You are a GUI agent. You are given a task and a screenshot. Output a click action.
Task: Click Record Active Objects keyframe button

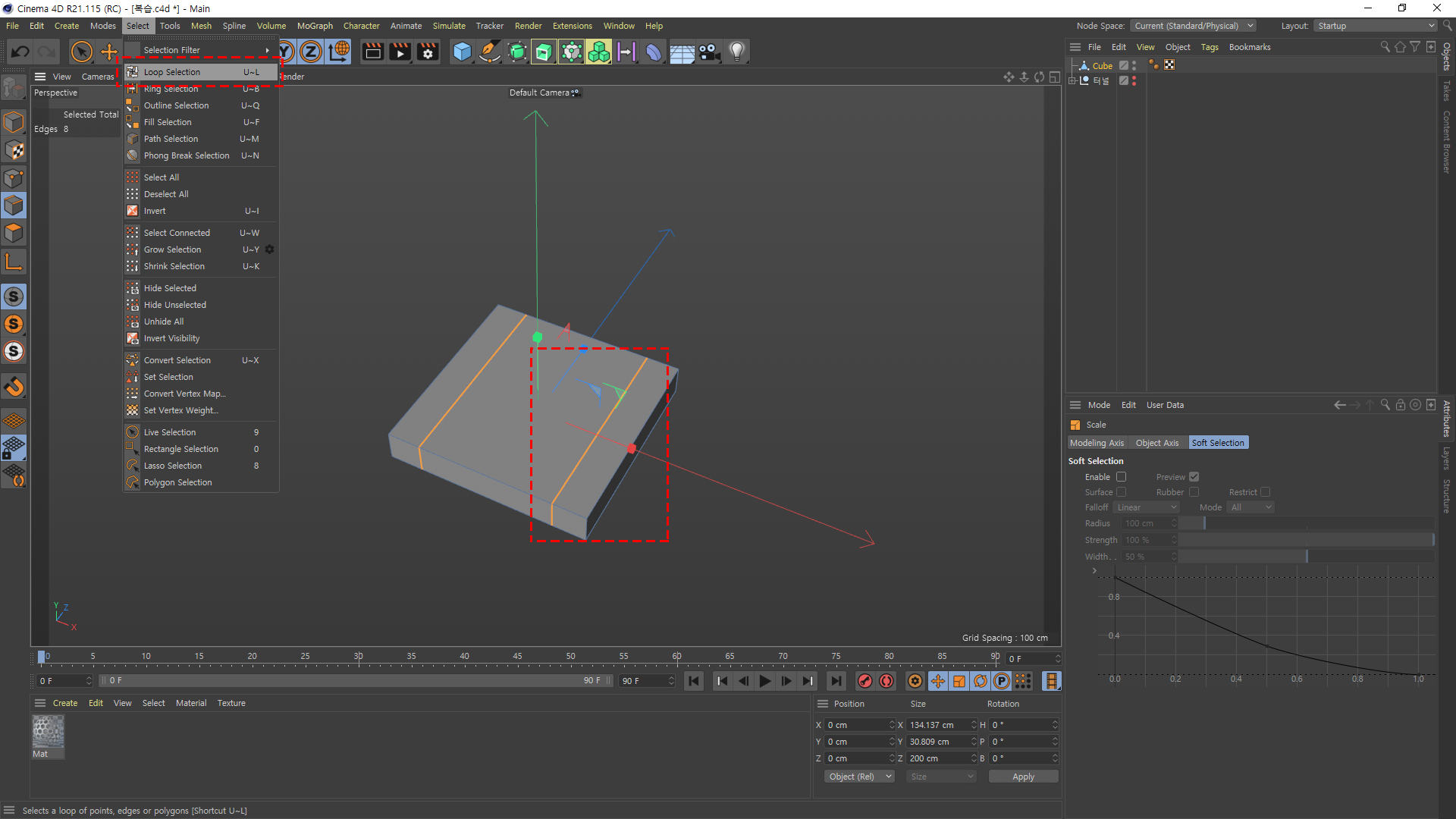864,681
